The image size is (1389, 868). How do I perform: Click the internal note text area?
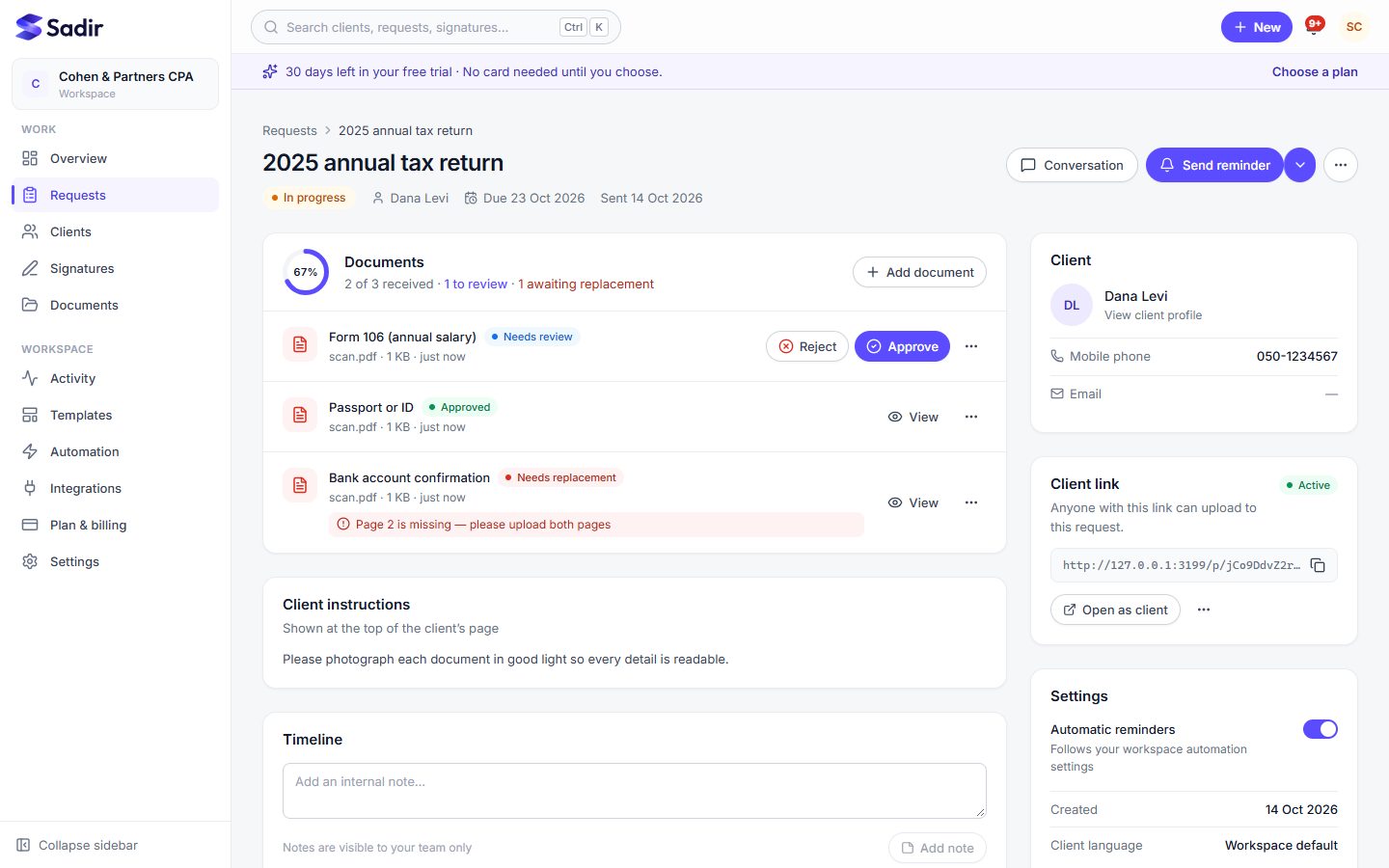coord(635,791)
